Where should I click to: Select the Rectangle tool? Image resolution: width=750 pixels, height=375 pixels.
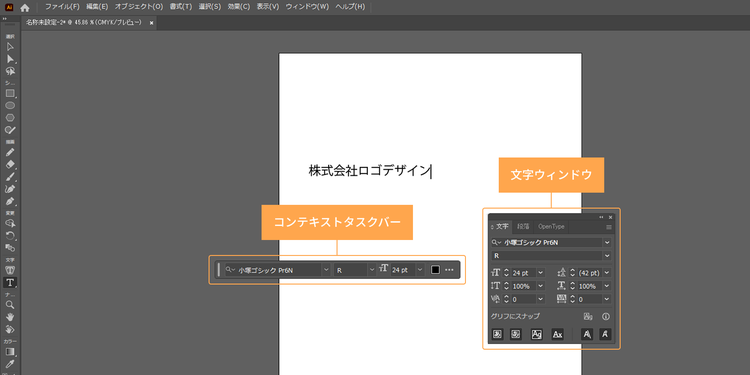click(10, 94)
